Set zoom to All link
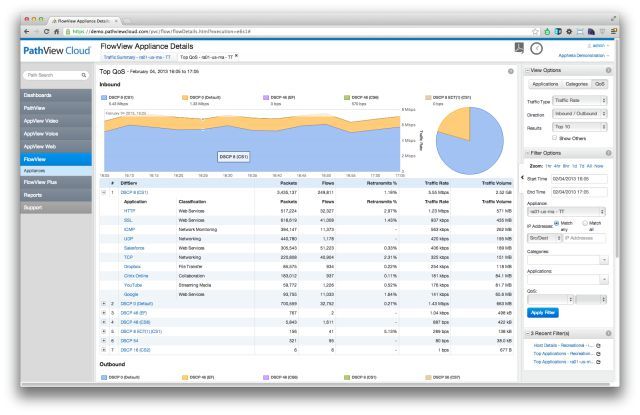This screenshot has height=415, width=640. point(589,166)
